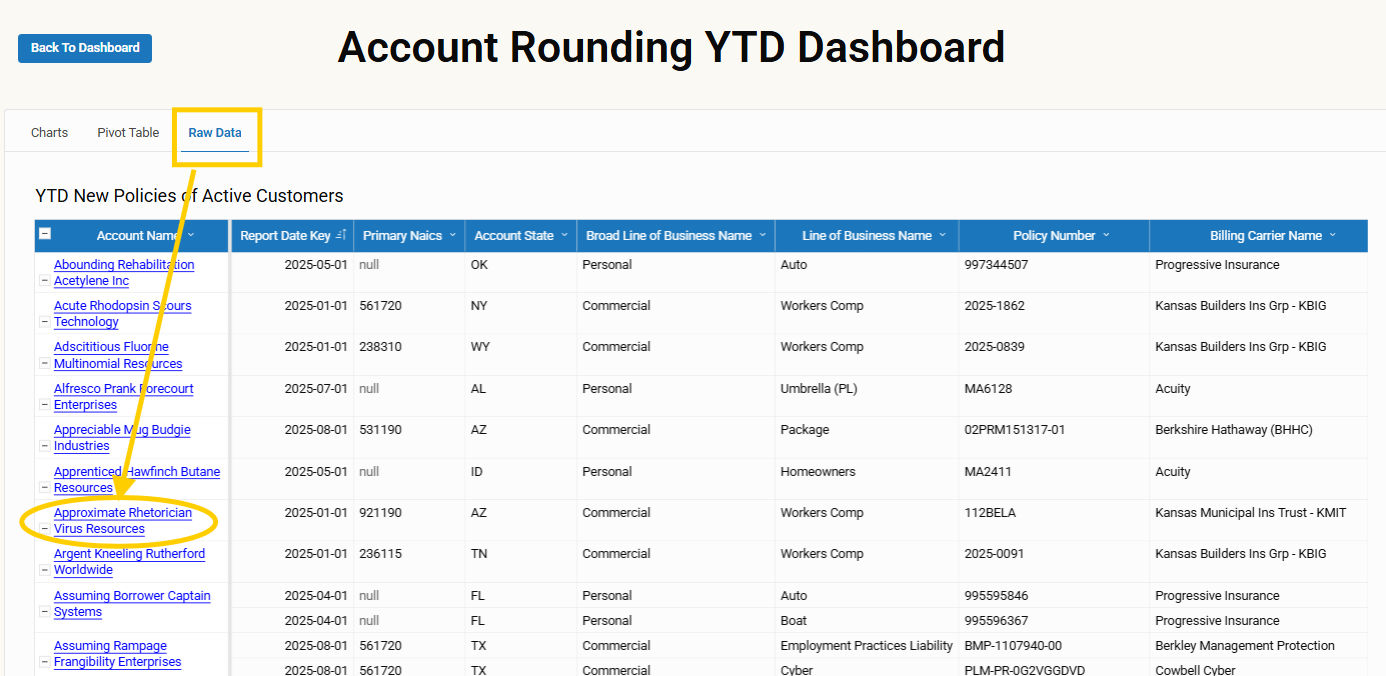Image resolution: width=1386 pixels, height=676 pixels.
Task: Collapse the Assuming Borrower Captain Systems row
Action: click(44, 612)
